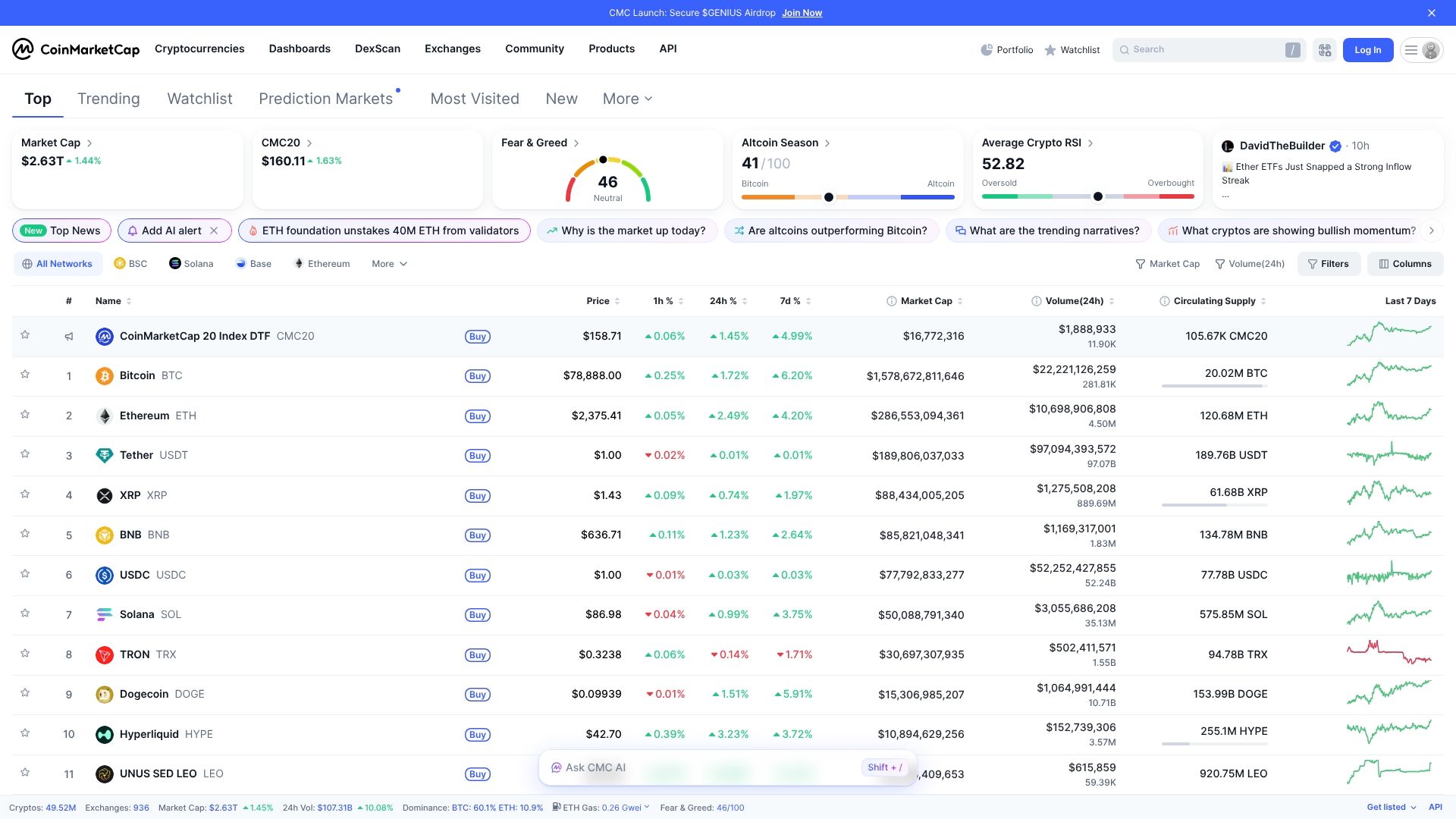Open the Cryptocurrencies menu
This screenshot has width=1456, height=819.
[x=199, y=49]
